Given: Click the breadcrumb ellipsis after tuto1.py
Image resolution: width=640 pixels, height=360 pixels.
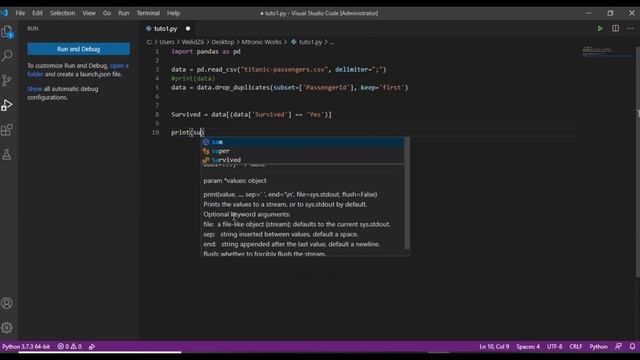Looking at the screenshot, I should (x=332, y=42).
